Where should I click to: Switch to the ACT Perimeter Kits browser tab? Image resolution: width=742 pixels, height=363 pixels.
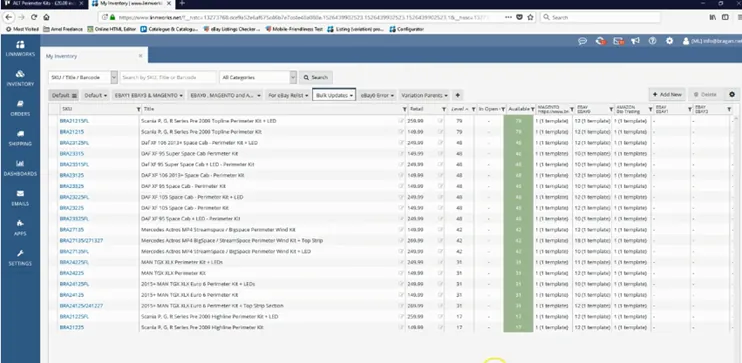click(43, 4)
